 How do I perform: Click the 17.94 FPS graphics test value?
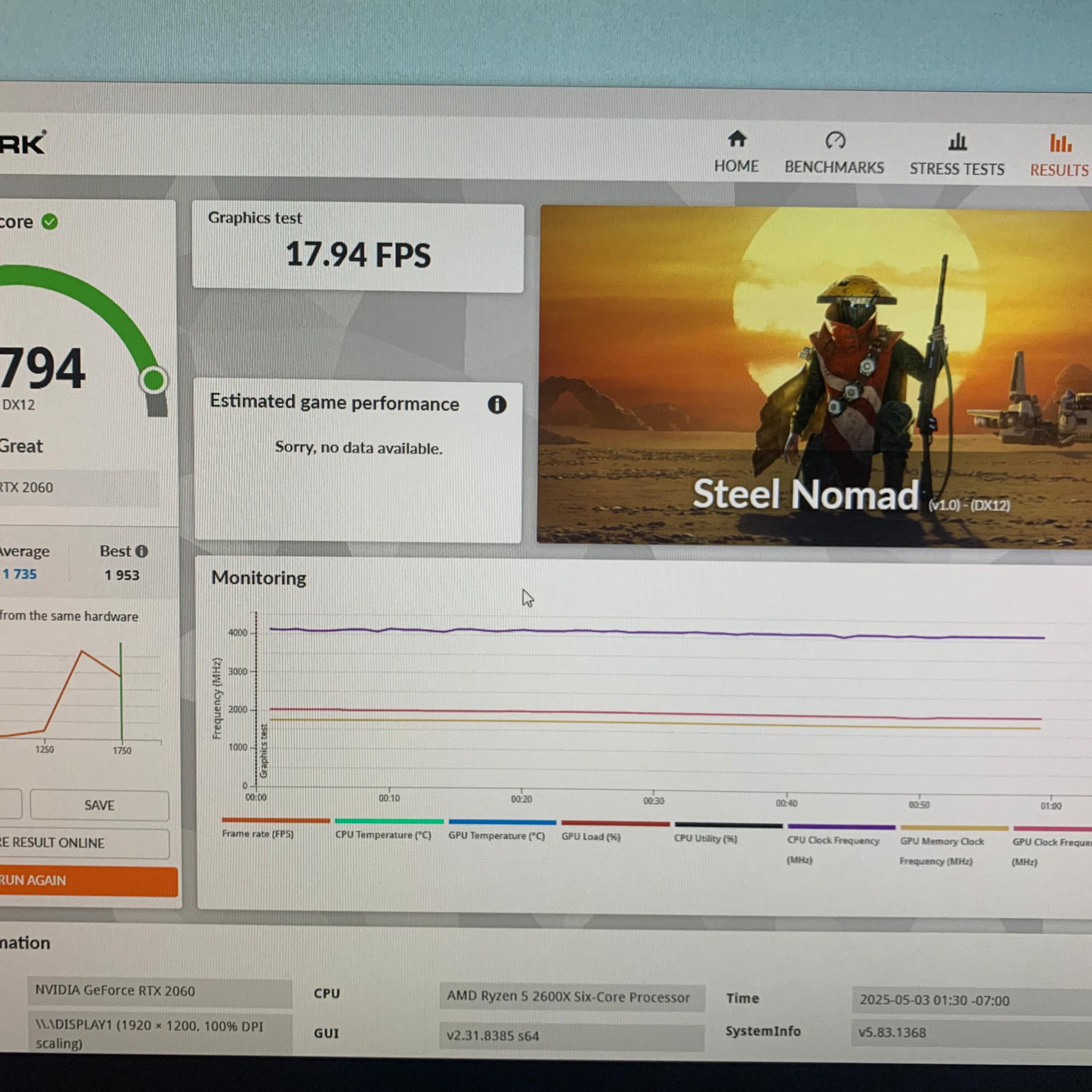(358, 254)
